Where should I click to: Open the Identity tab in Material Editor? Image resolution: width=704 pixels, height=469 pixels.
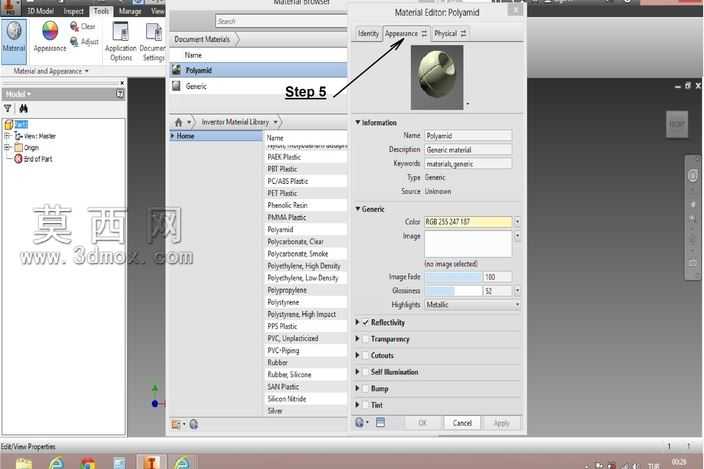pyautogui.click(x=368, y=34)
